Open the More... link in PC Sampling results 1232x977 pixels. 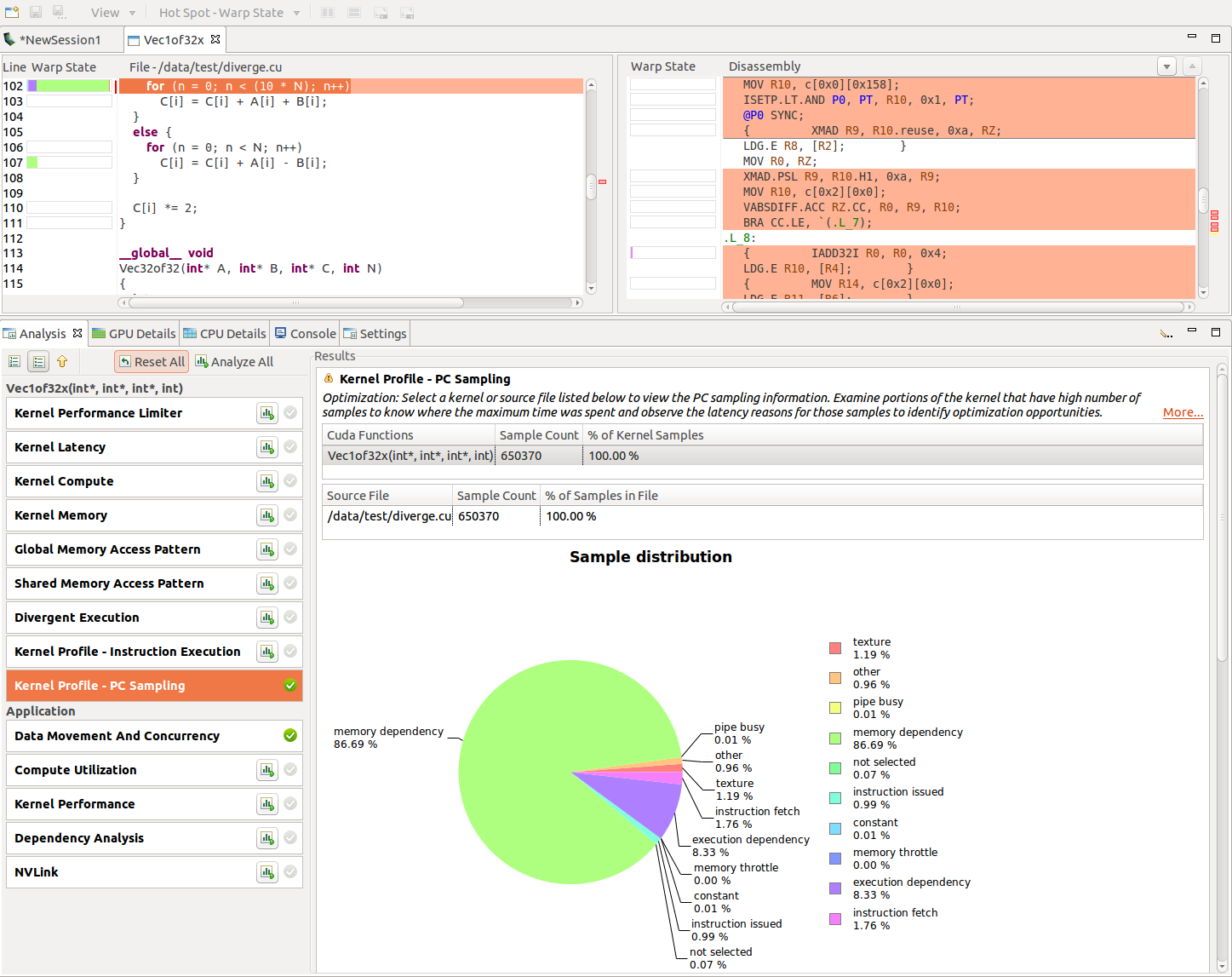[x=1183, y=411]
